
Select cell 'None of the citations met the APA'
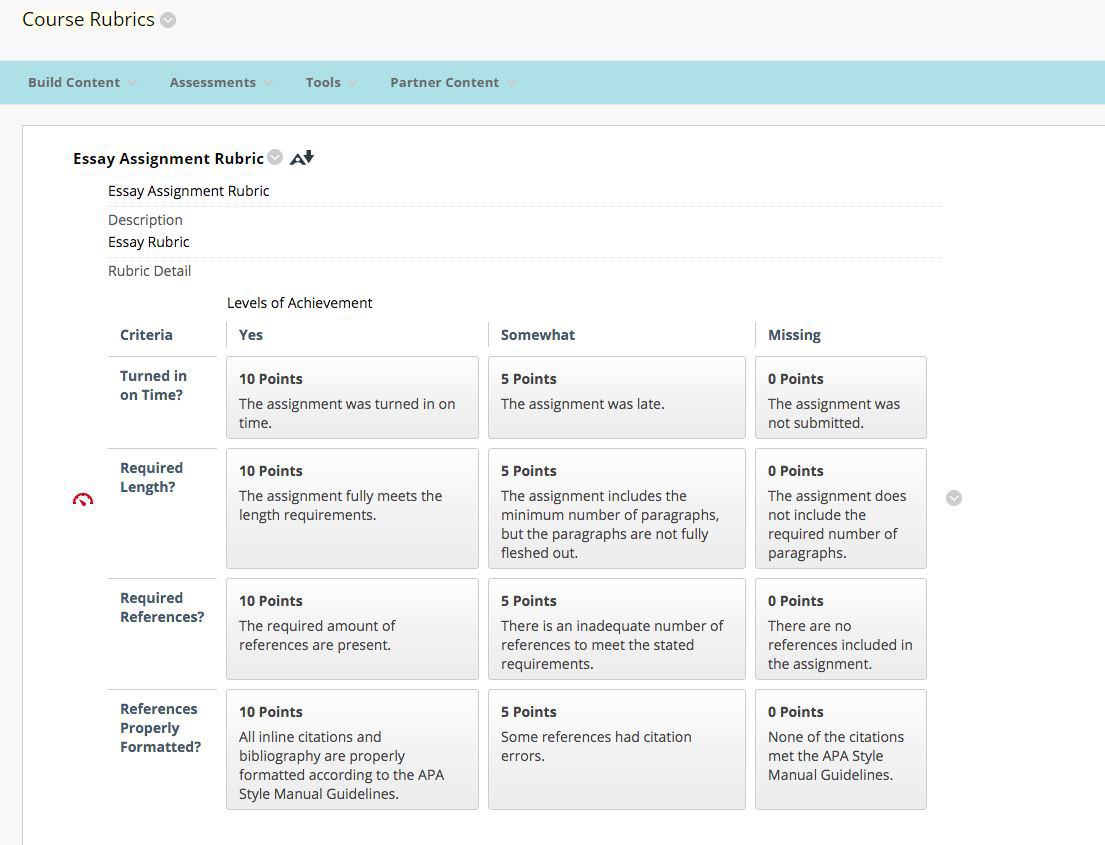tap(841, 749)
